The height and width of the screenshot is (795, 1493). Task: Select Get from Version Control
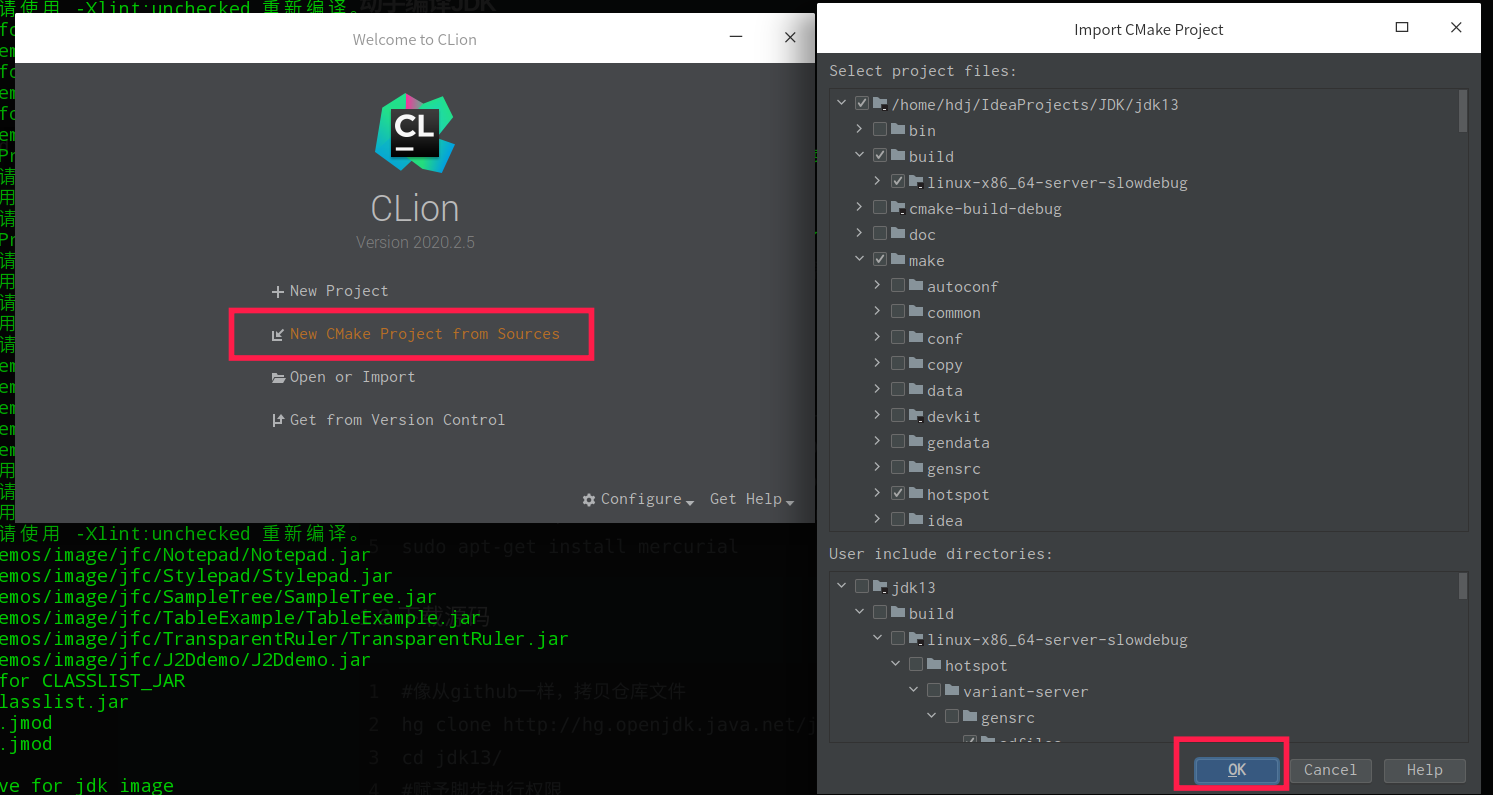point(388,420)
